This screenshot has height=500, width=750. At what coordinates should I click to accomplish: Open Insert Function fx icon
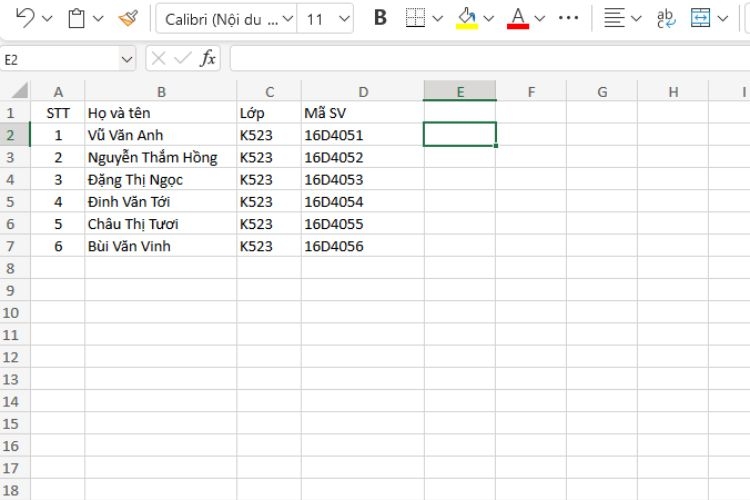click(x=208, y=58)
